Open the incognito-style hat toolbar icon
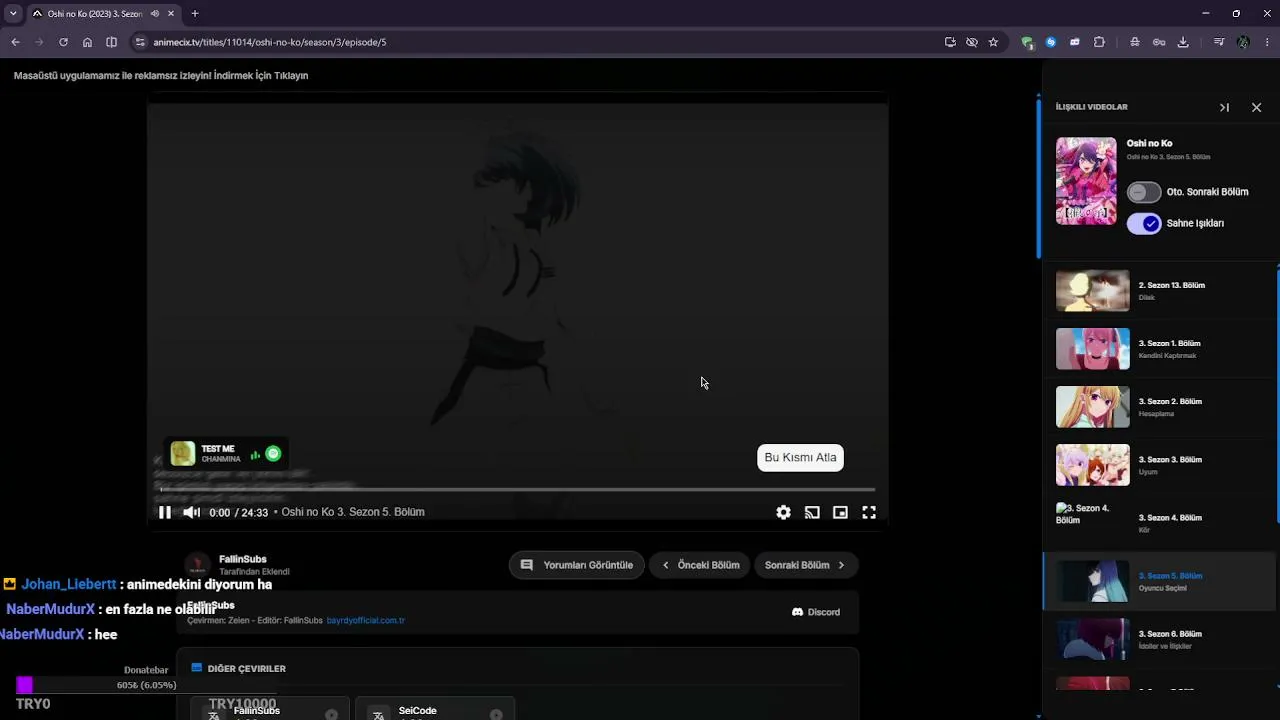This screenshot has width=1280, height=720. point(1134,42)
